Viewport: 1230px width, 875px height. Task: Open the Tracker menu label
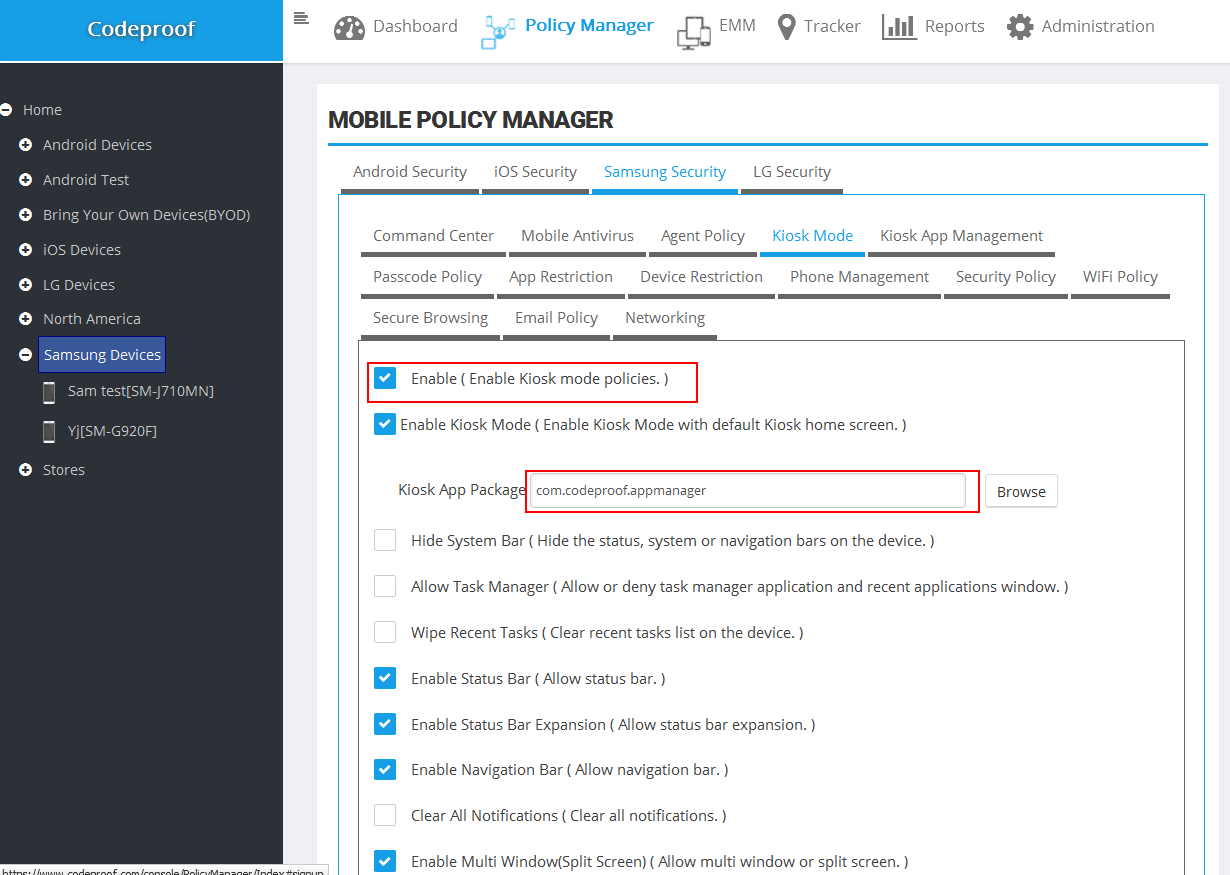tap(832, 26)
